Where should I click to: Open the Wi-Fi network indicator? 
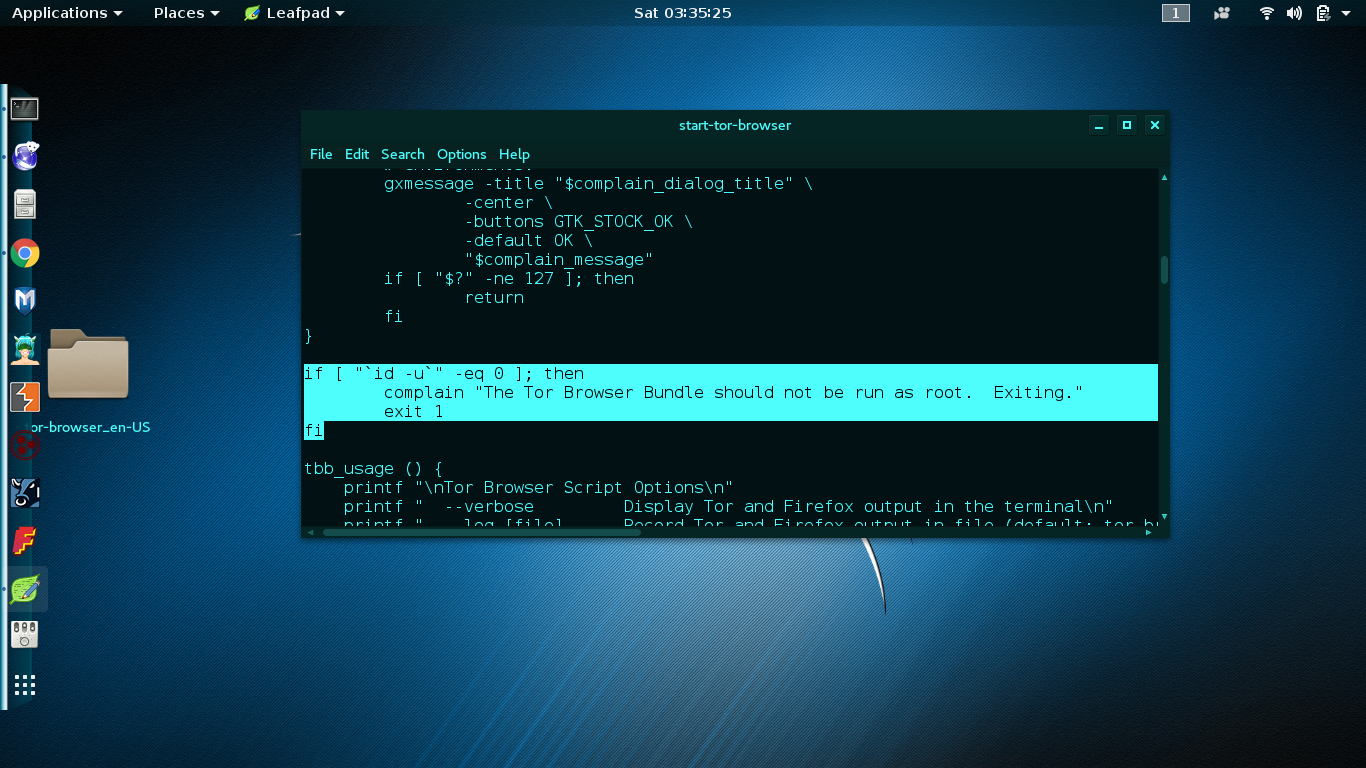(1267, 13)
